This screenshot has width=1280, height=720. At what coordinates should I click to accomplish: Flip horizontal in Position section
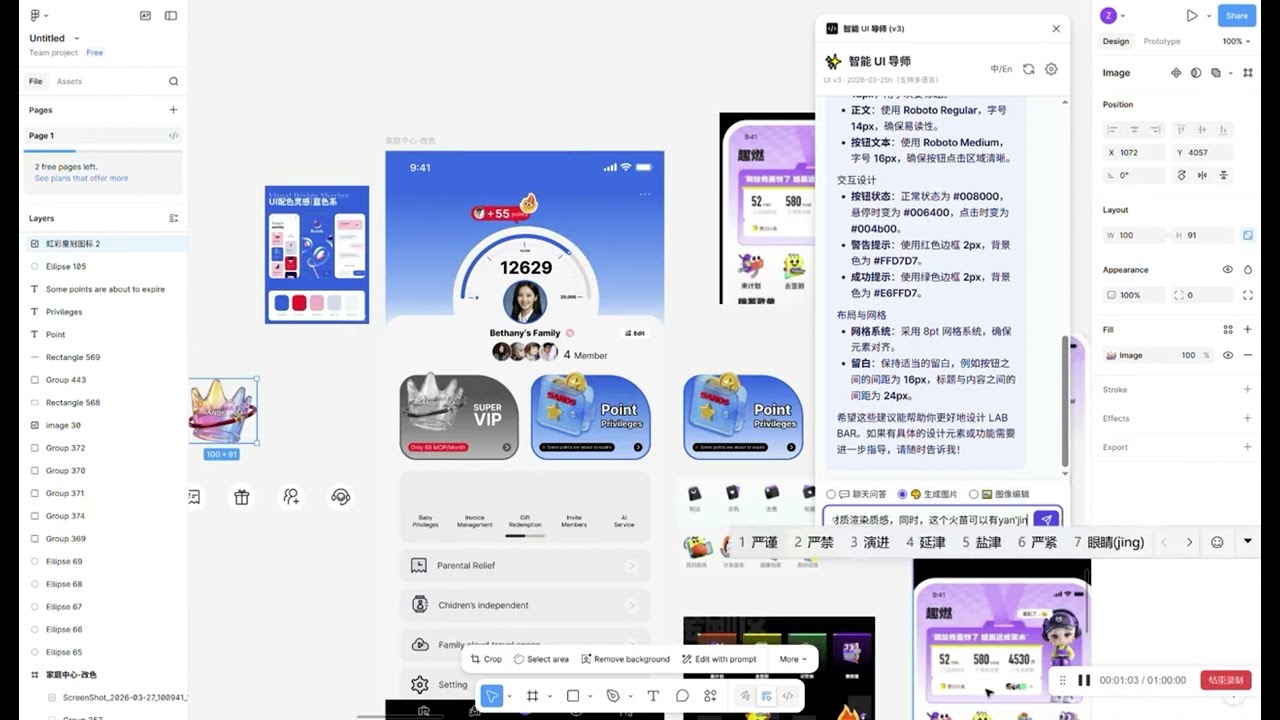[1202, 175]
